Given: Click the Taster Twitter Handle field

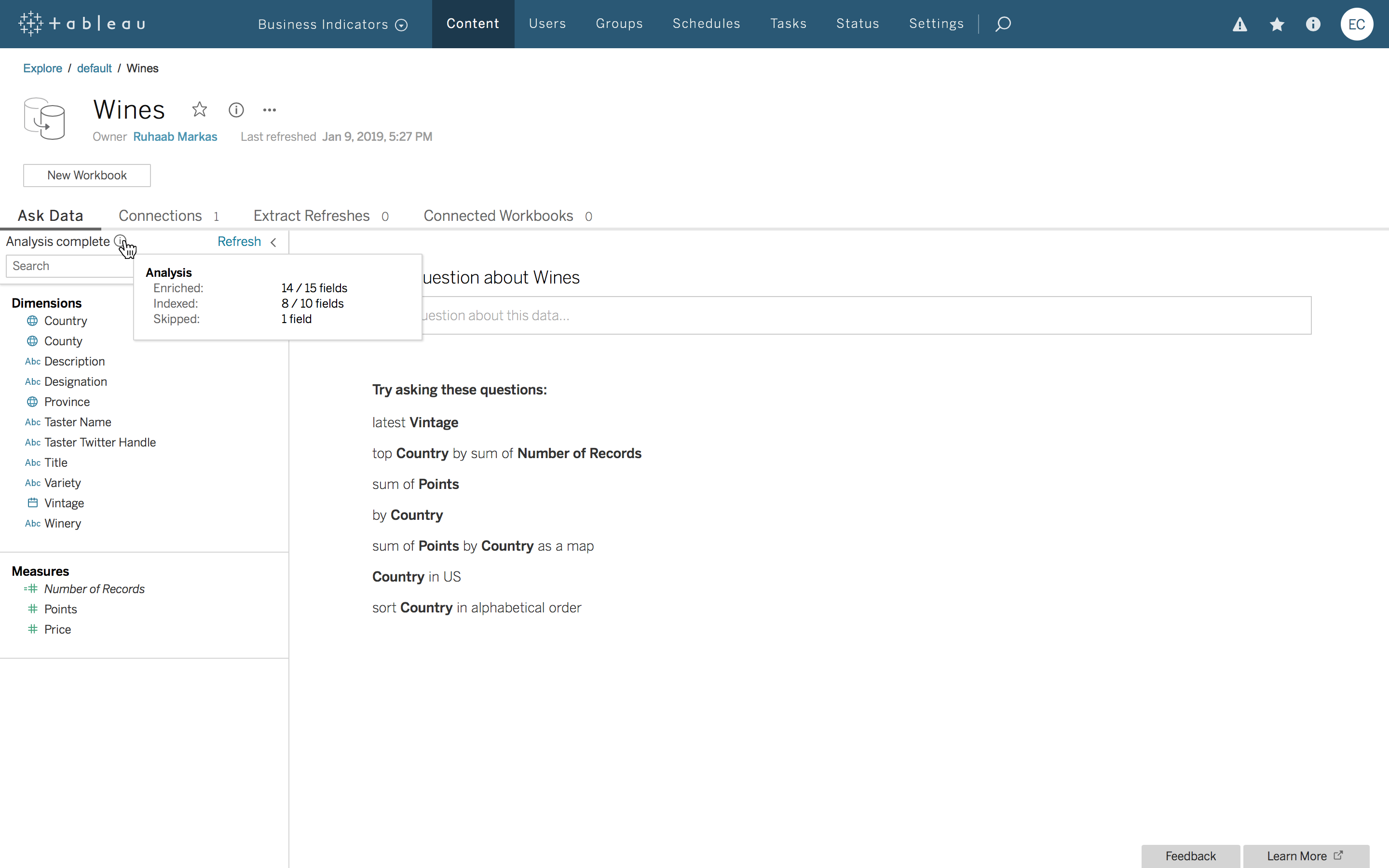Looking at the screenshot, I should point(100,443).
